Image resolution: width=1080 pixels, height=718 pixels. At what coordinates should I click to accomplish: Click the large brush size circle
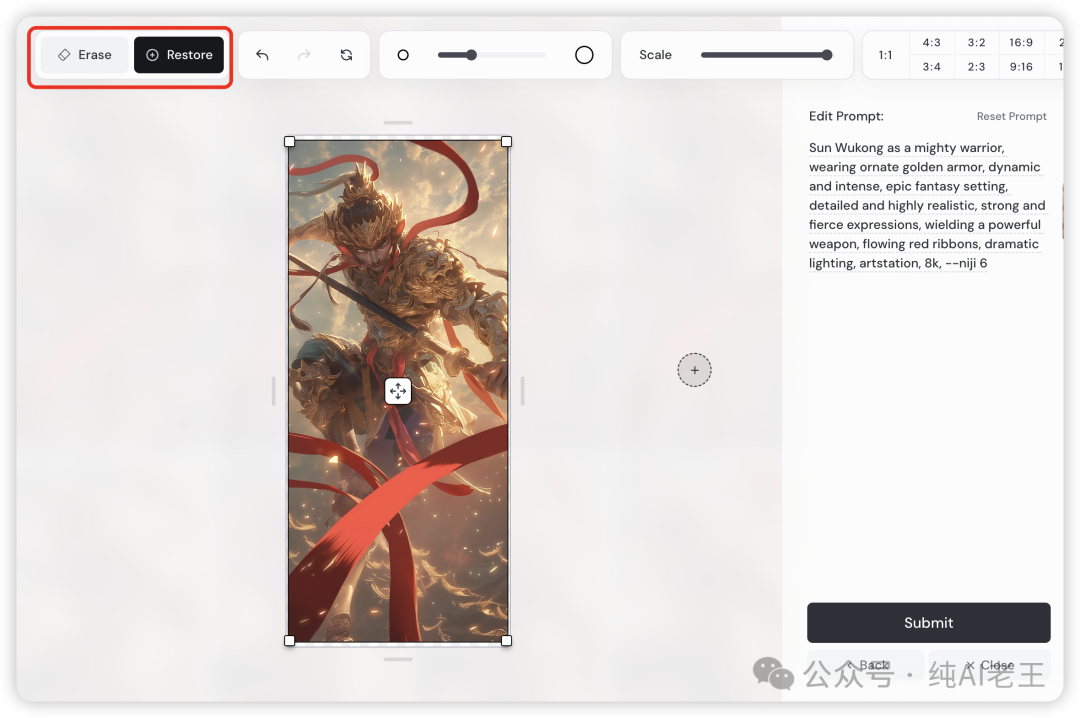click(x=584, y=55)
